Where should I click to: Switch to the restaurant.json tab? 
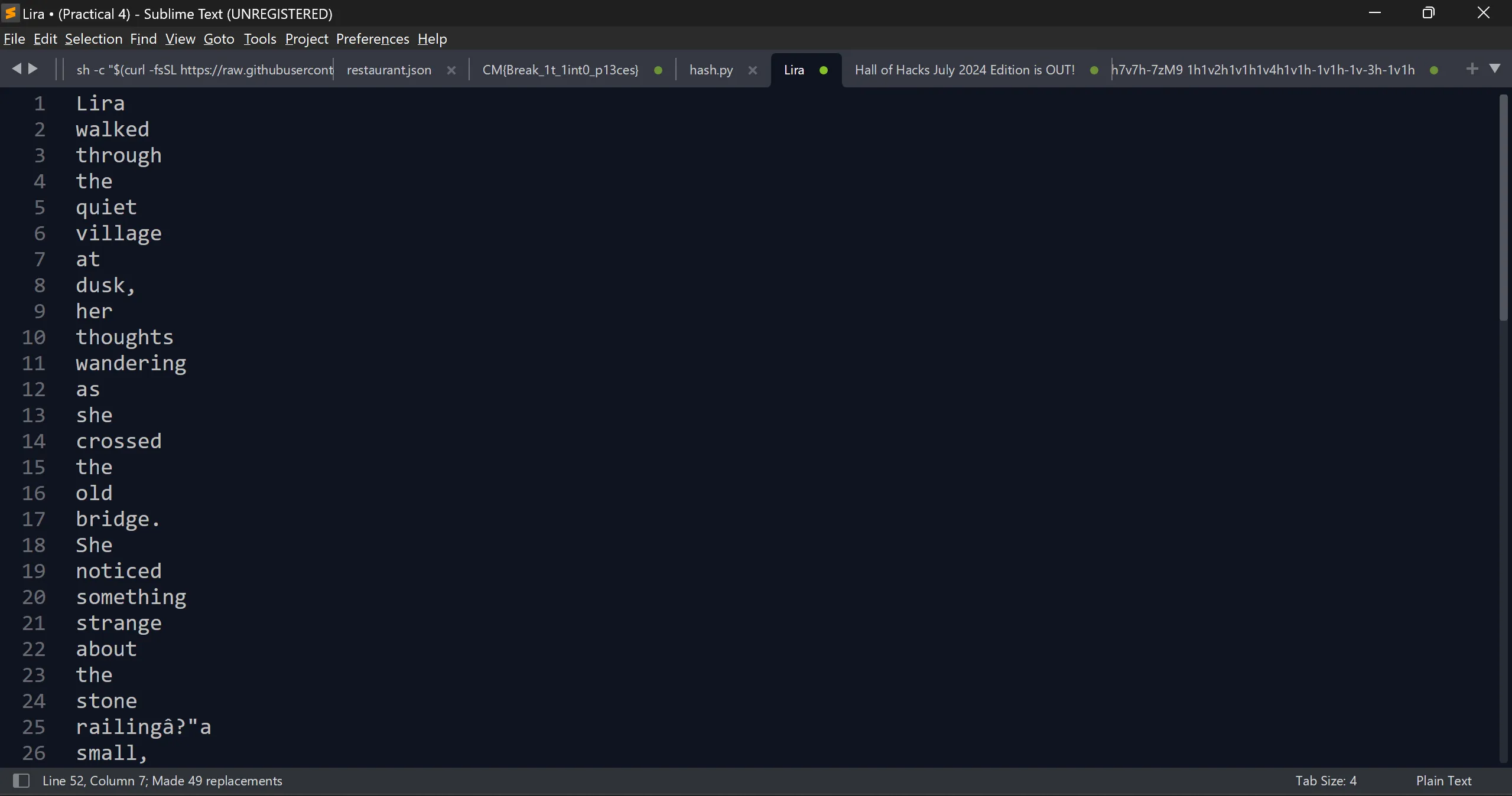tap(389, 70)
